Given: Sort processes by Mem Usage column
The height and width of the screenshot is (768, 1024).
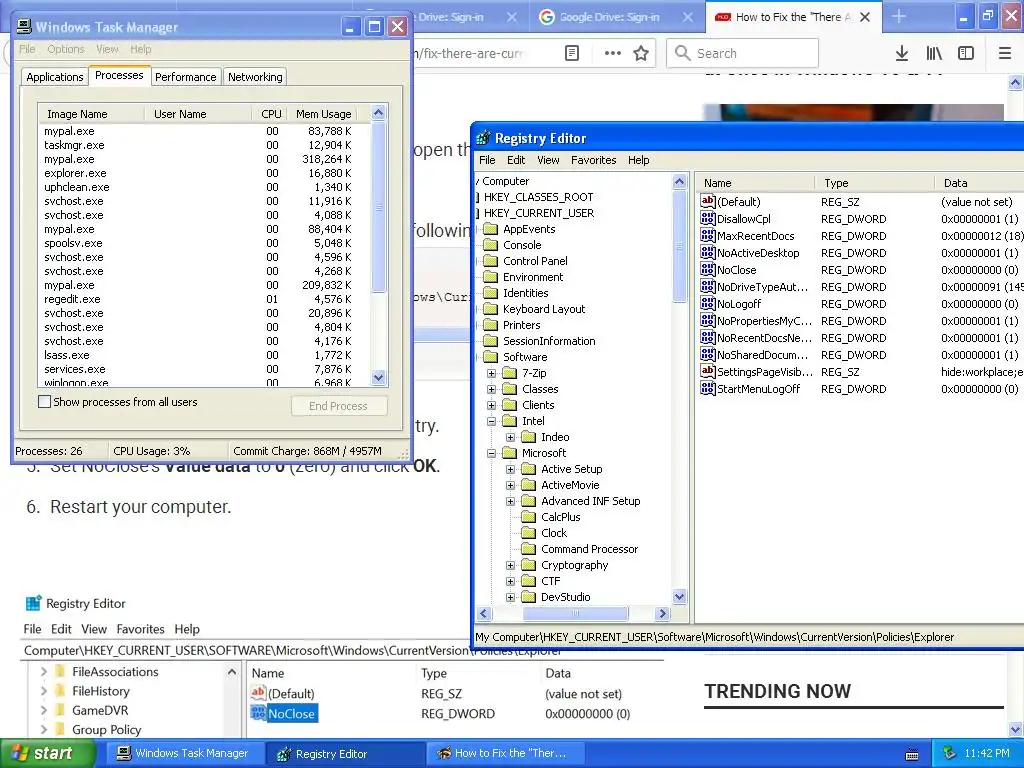Looking at the screenshot, I should click(x=323, y=114).
